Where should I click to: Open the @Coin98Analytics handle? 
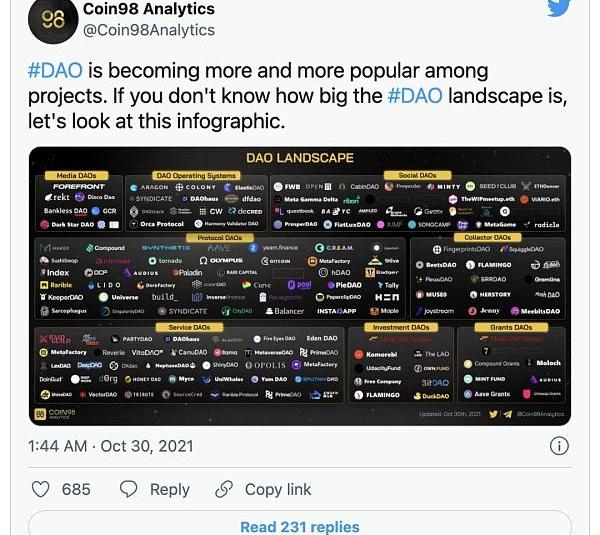[x=149, y=30]
